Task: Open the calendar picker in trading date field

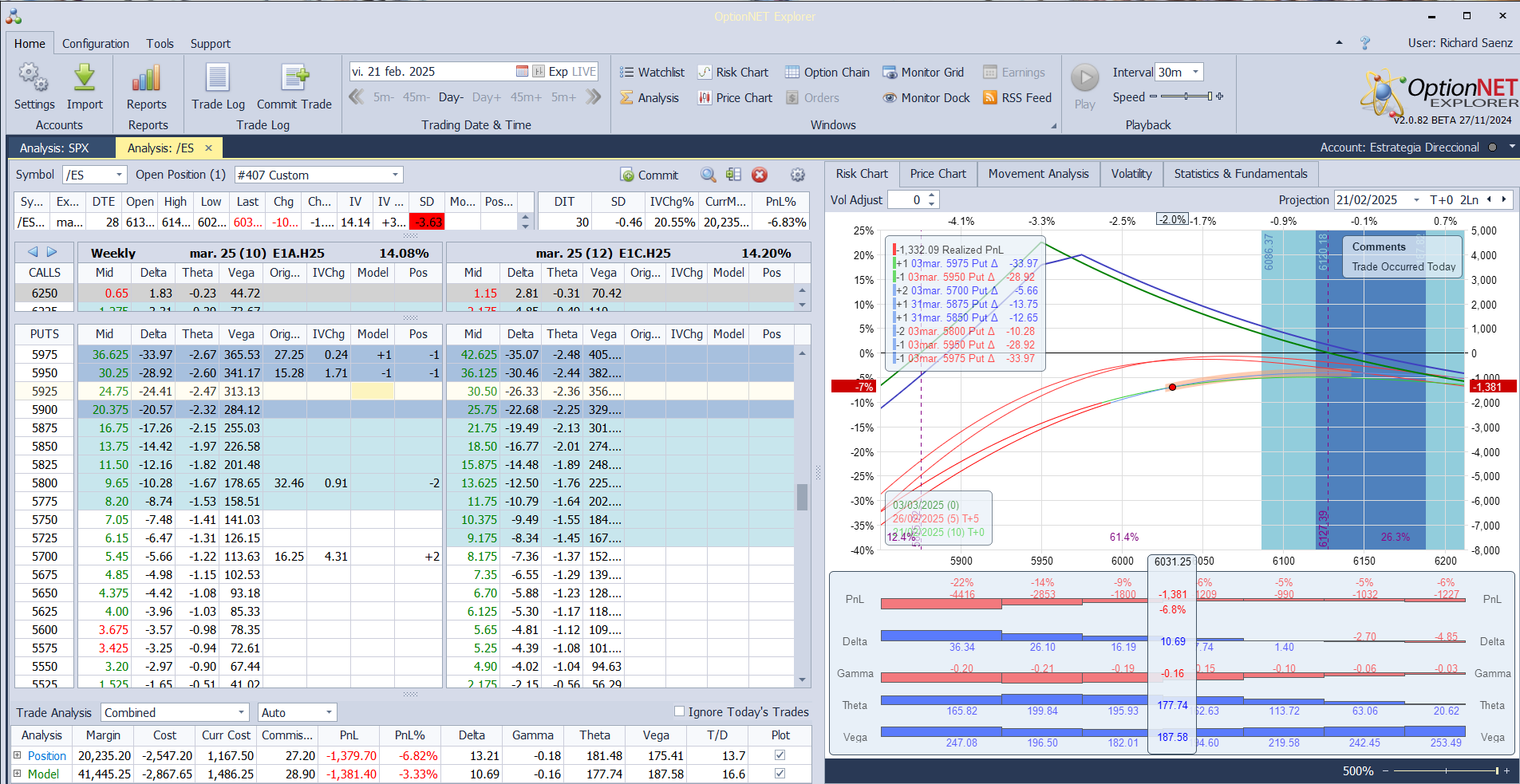Action: [x=522, y=71]
